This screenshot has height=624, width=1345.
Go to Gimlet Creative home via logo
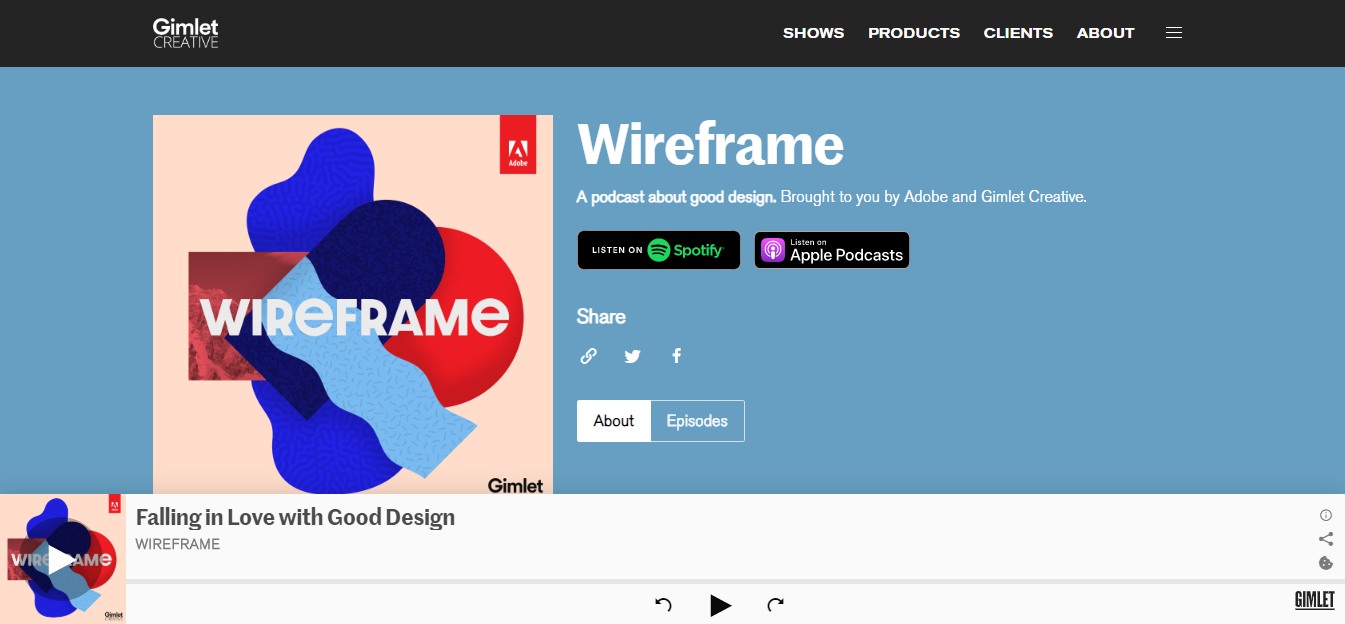point(186,33)
